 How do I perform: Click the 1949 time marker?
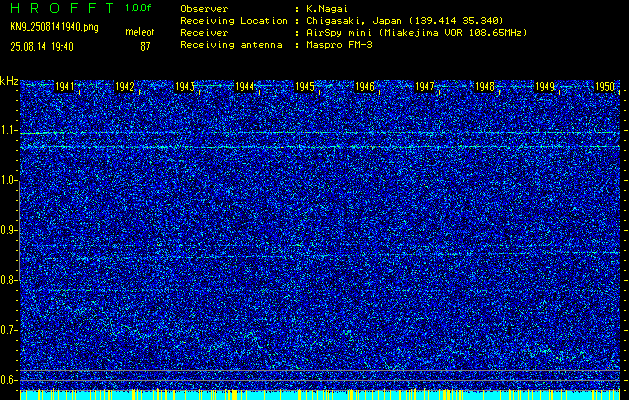pos(545,87)
